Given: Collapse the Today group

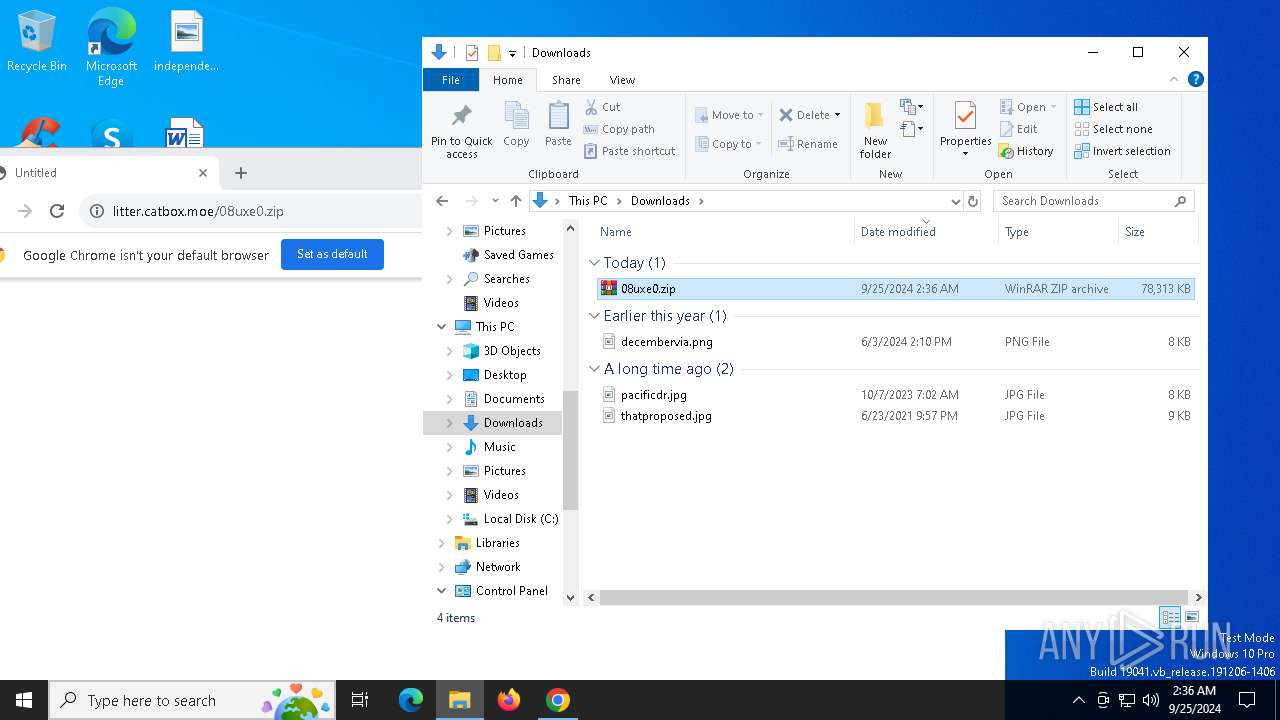Looking at the screenshot, I should tap(594, 263).
